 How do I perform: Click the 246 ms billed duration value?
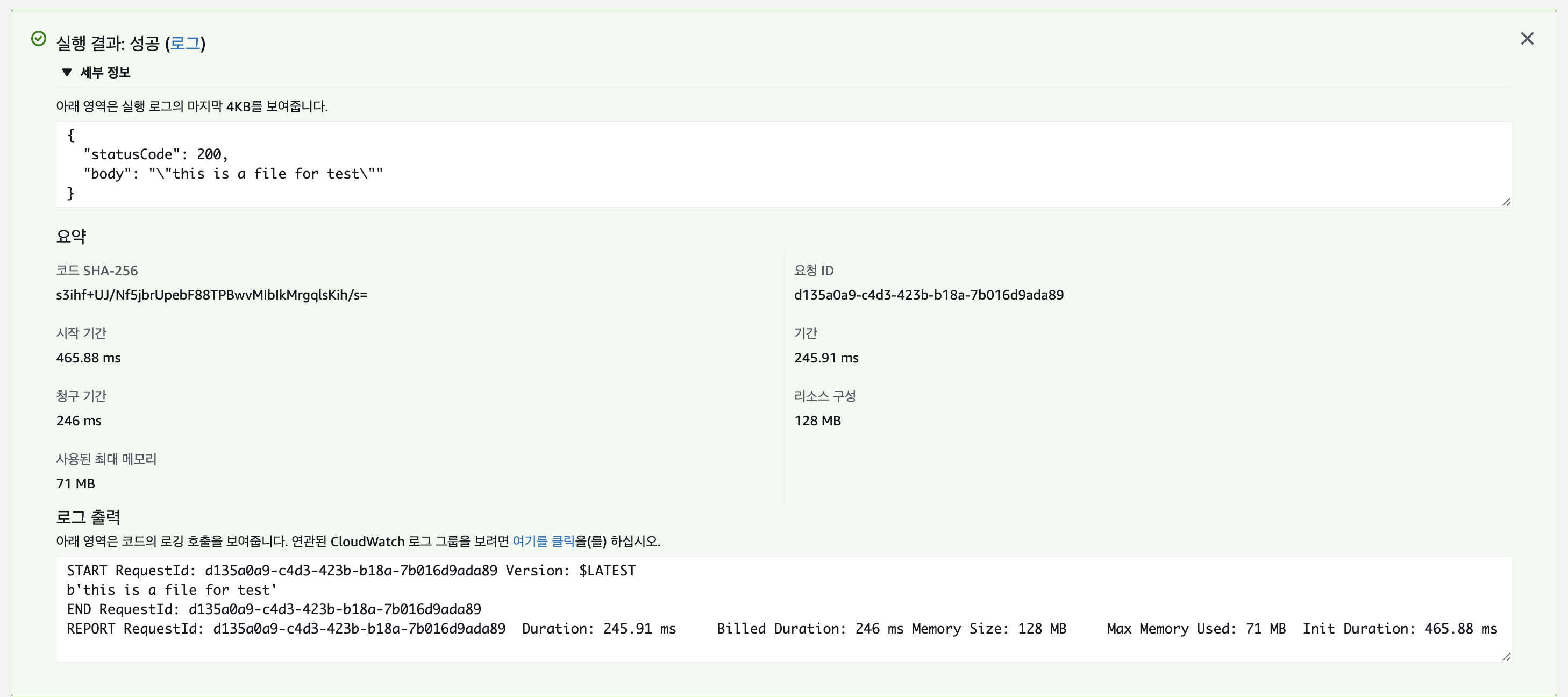tap(79, 421)
